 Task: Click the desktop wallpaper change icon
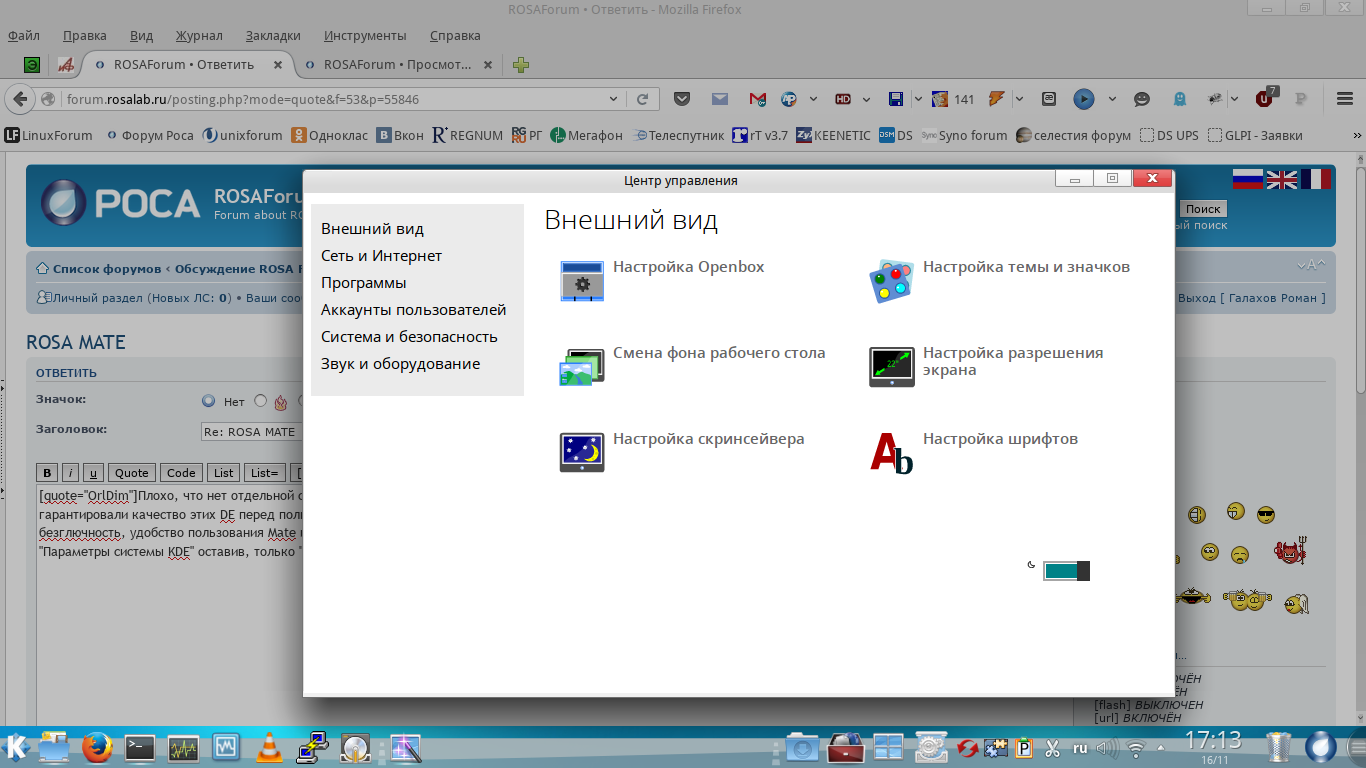(581, 367)
